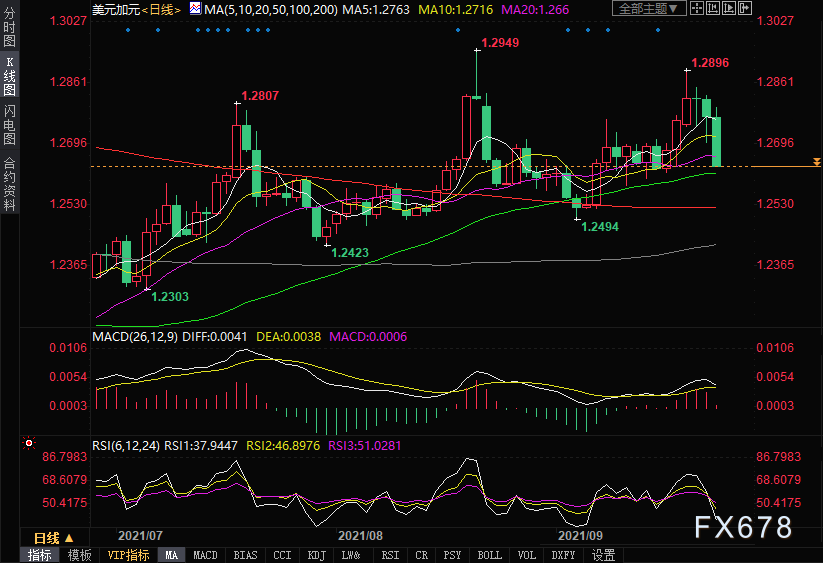Open the 全部主题 dropdown
This screenshot has width=823, height=563.
point(649,8)
